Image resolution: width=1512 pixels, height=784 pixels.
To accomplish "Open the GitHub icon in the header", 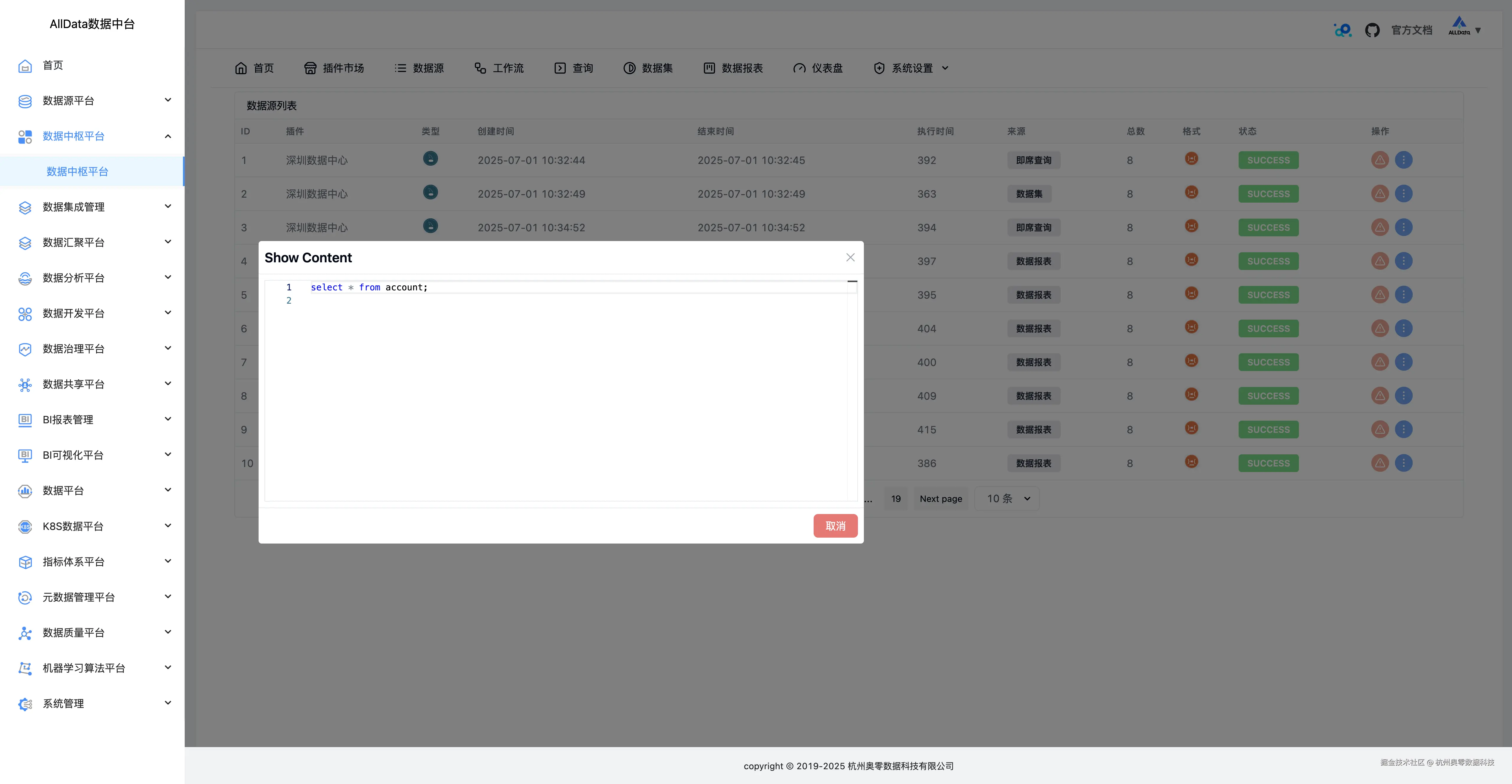I will click(x=1373, y=29).
